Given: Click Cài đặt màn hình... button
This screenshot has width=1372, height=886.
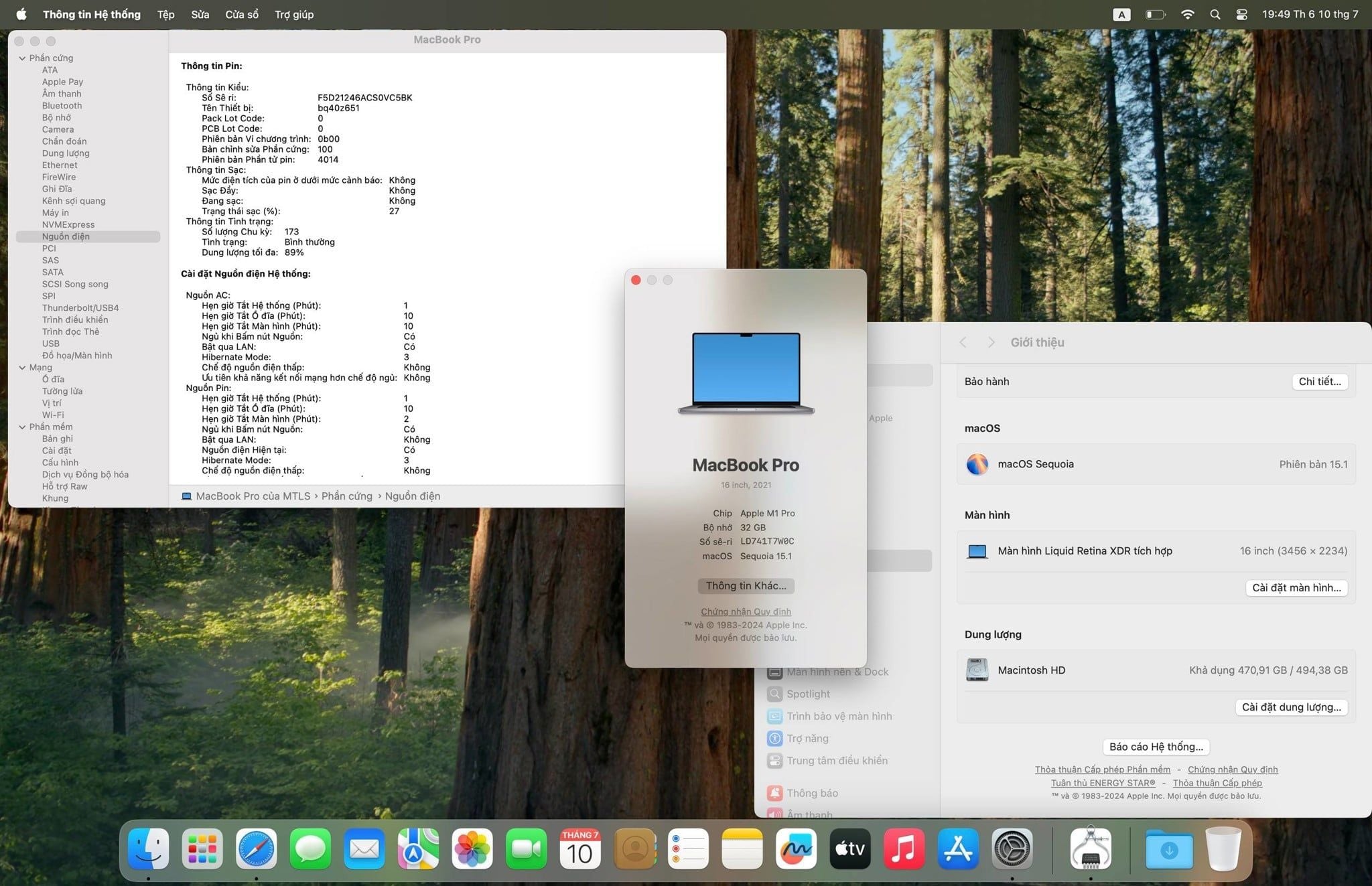Looking at the screenshot, I should 1296,588.
